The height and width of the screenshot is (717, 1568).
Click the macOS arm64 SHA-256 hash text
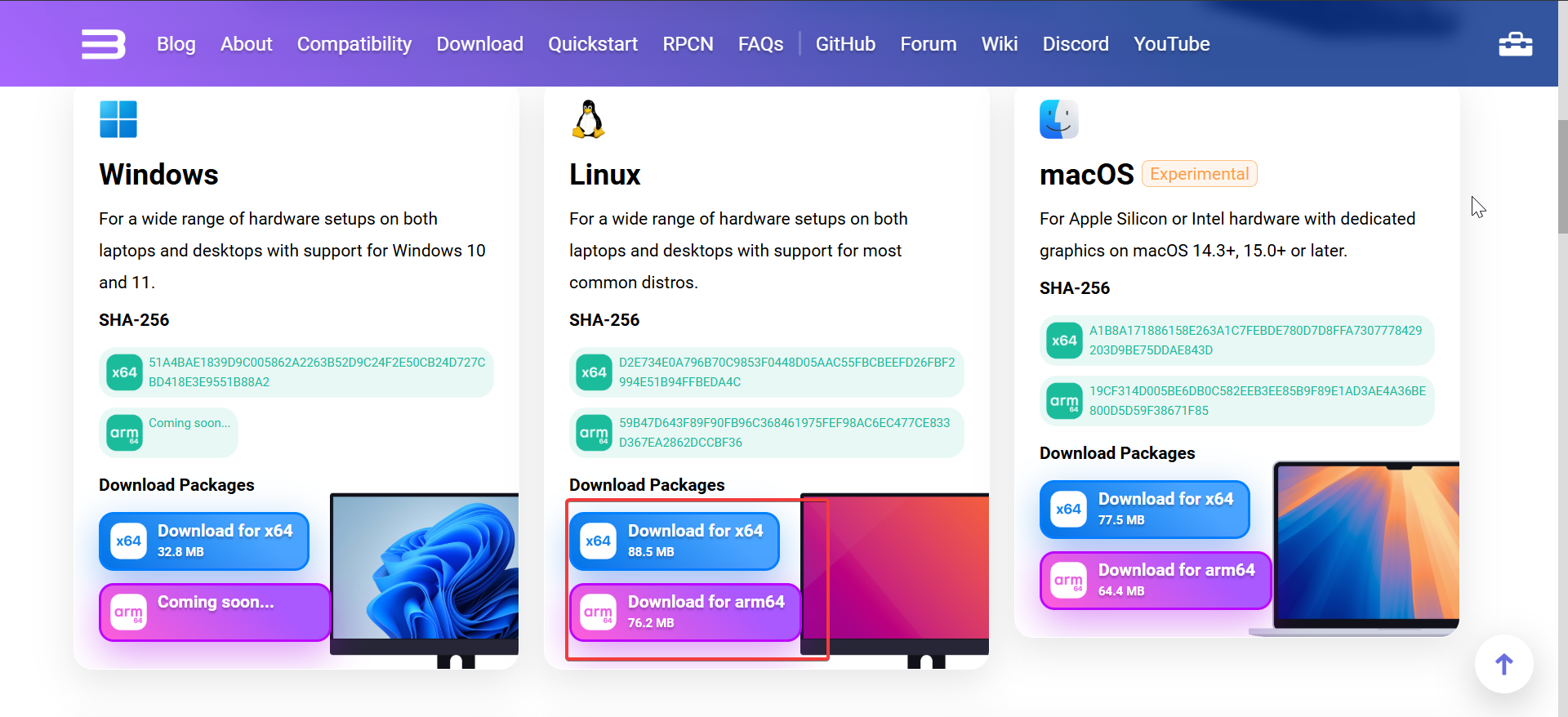tap(1258, 401)
